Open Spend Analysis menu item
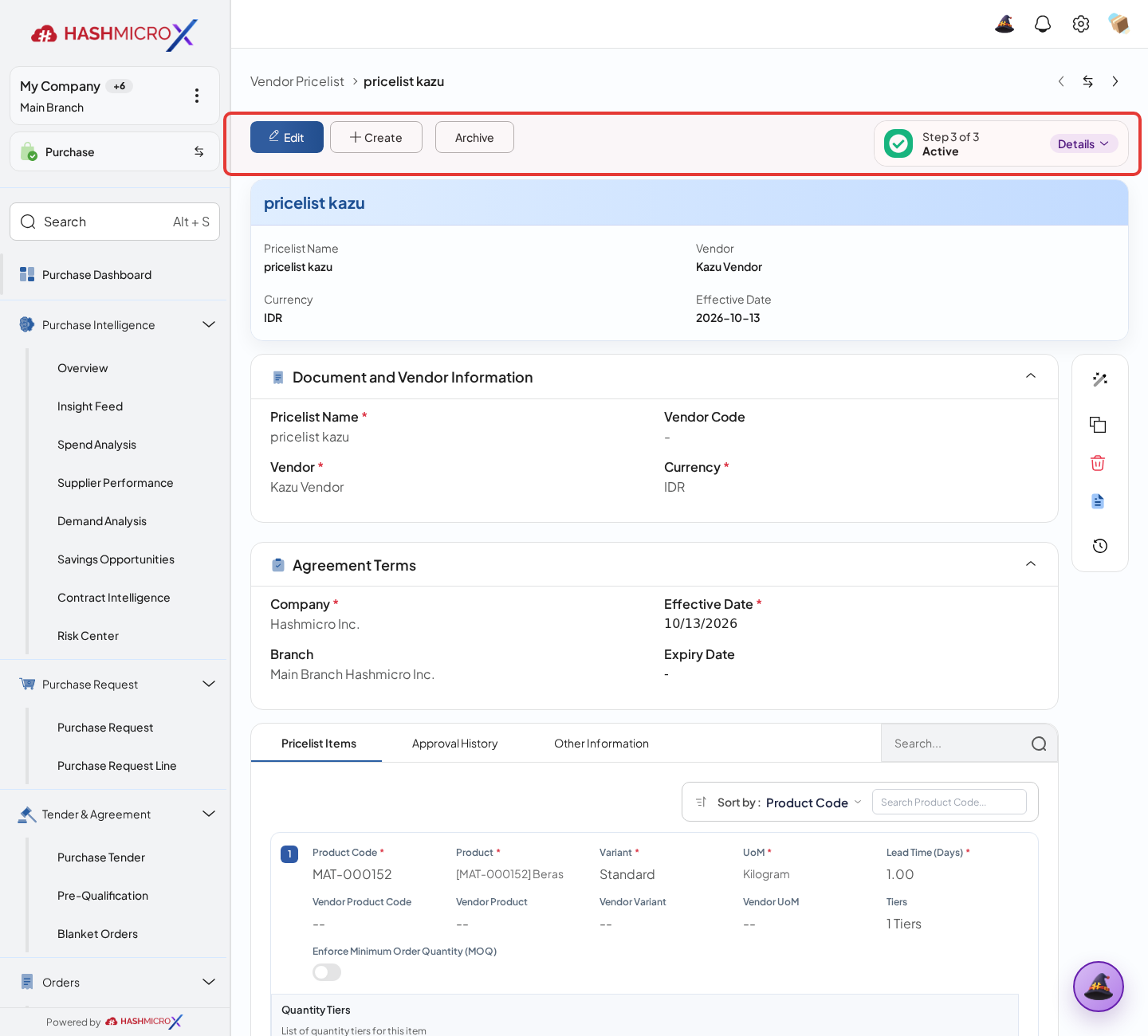The image size is (1148, 1036). point(96,445)
